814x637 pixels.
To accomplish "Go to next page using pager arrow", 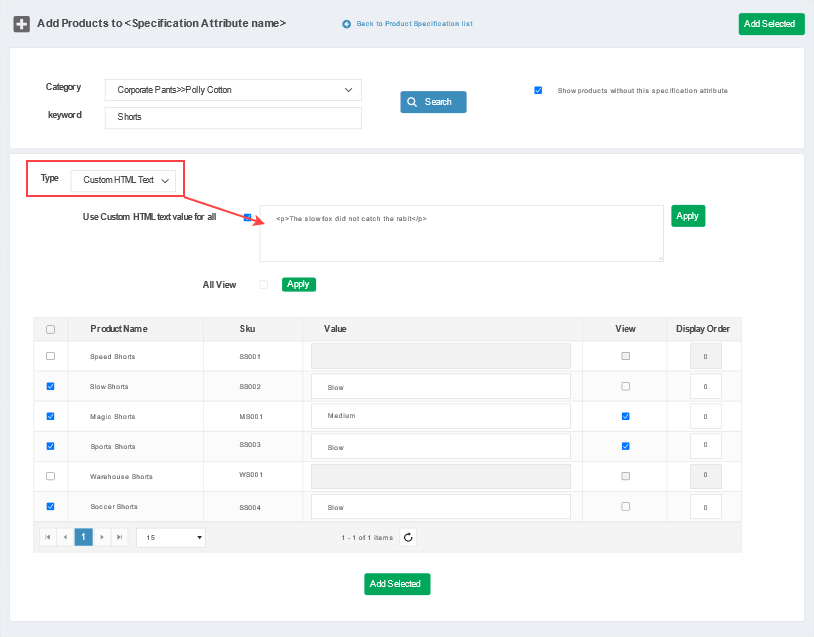I will pos(102,537).
